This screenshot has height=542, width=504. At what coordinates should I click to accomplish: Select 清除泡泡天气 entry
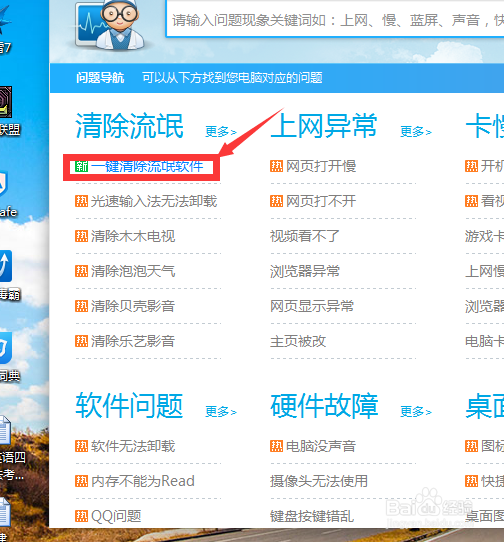133,271
